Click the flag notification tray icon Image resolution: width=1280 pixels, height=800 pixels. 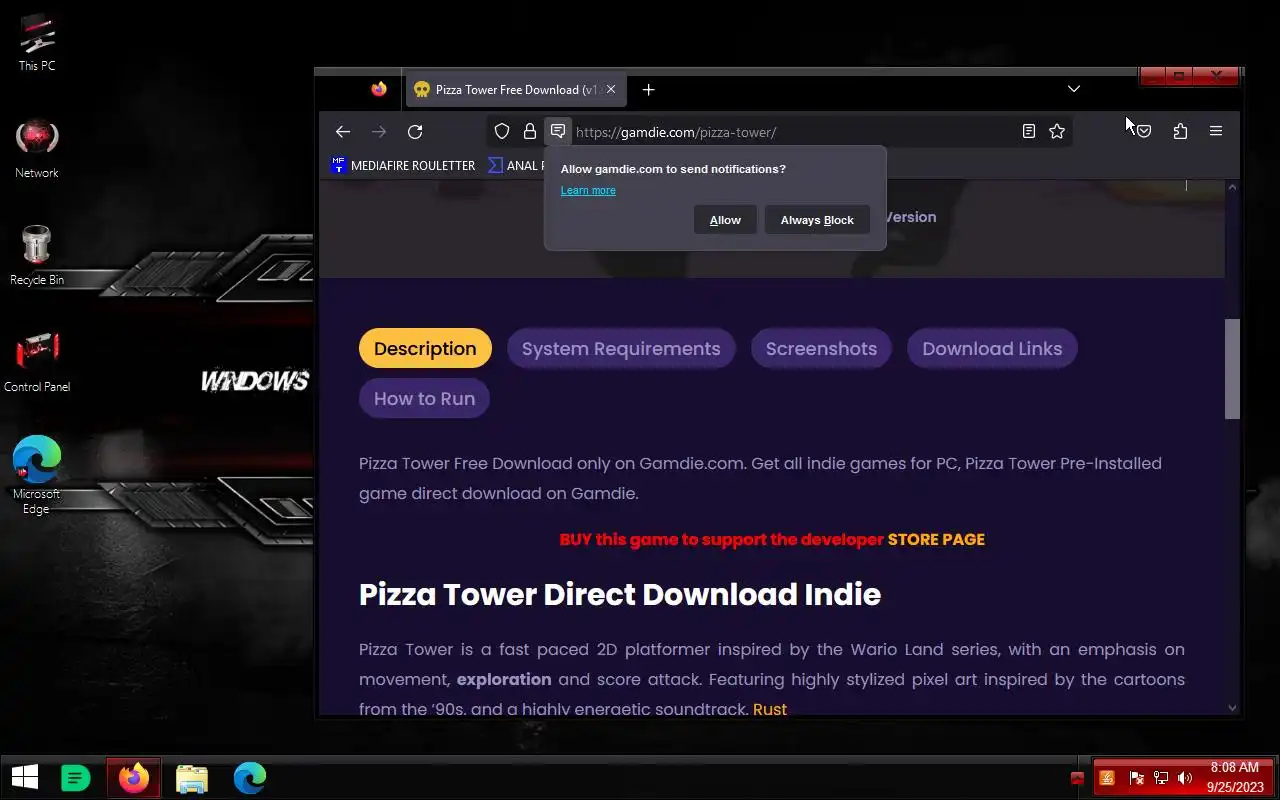[1136, 778]
